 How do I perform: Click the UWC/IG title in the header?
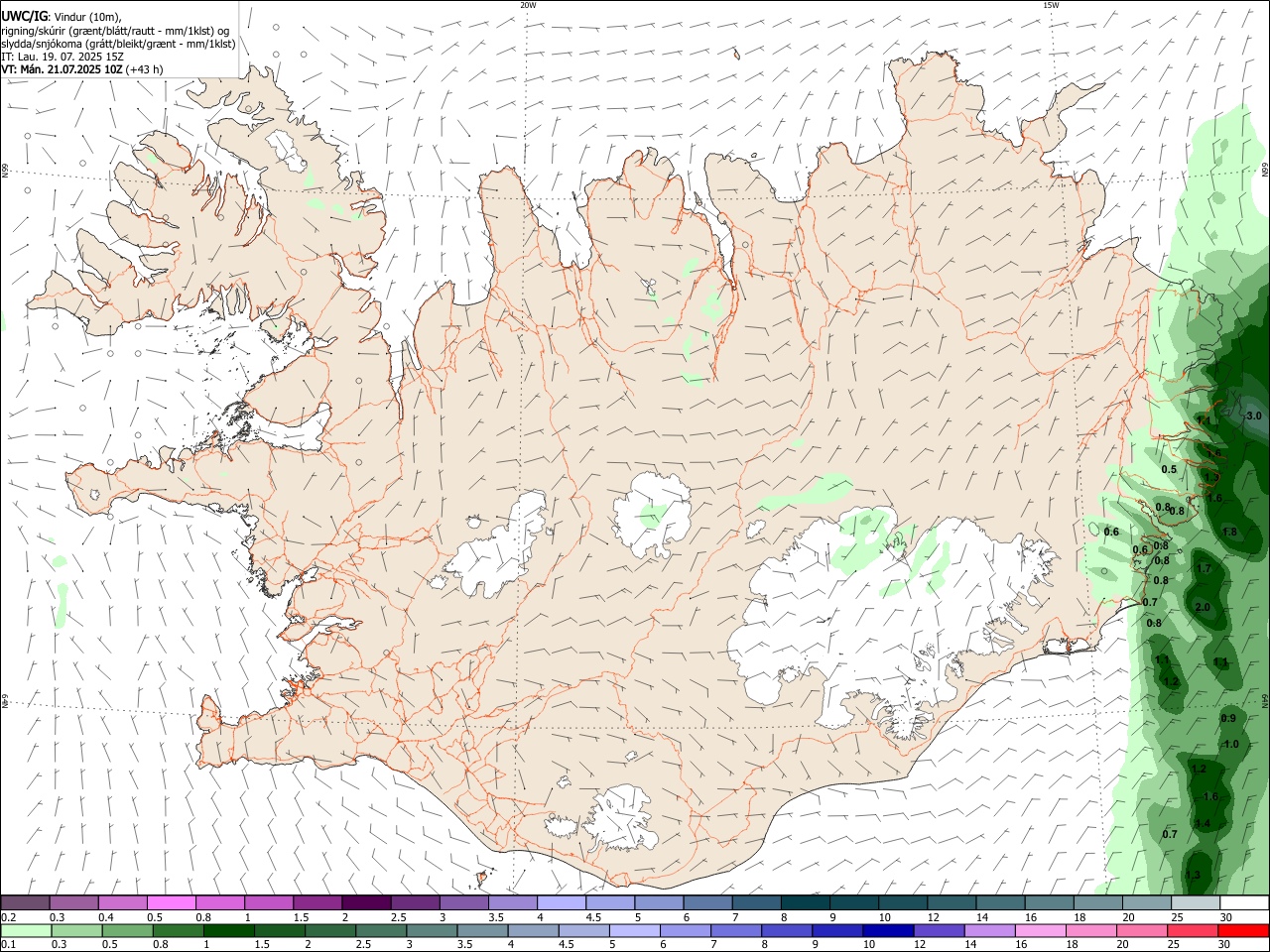[x=24, y=16]
